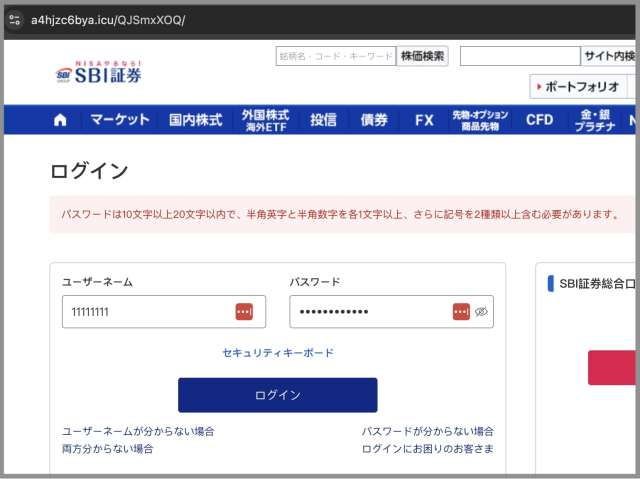Click the ユーザーネーム input field
640x479 pixels.
pyautogui.click(x=150, y=312)
